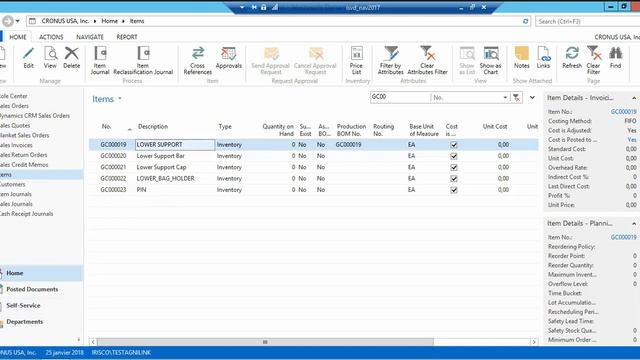Click the filter icon beside the No. field

[x=516, y=98]
